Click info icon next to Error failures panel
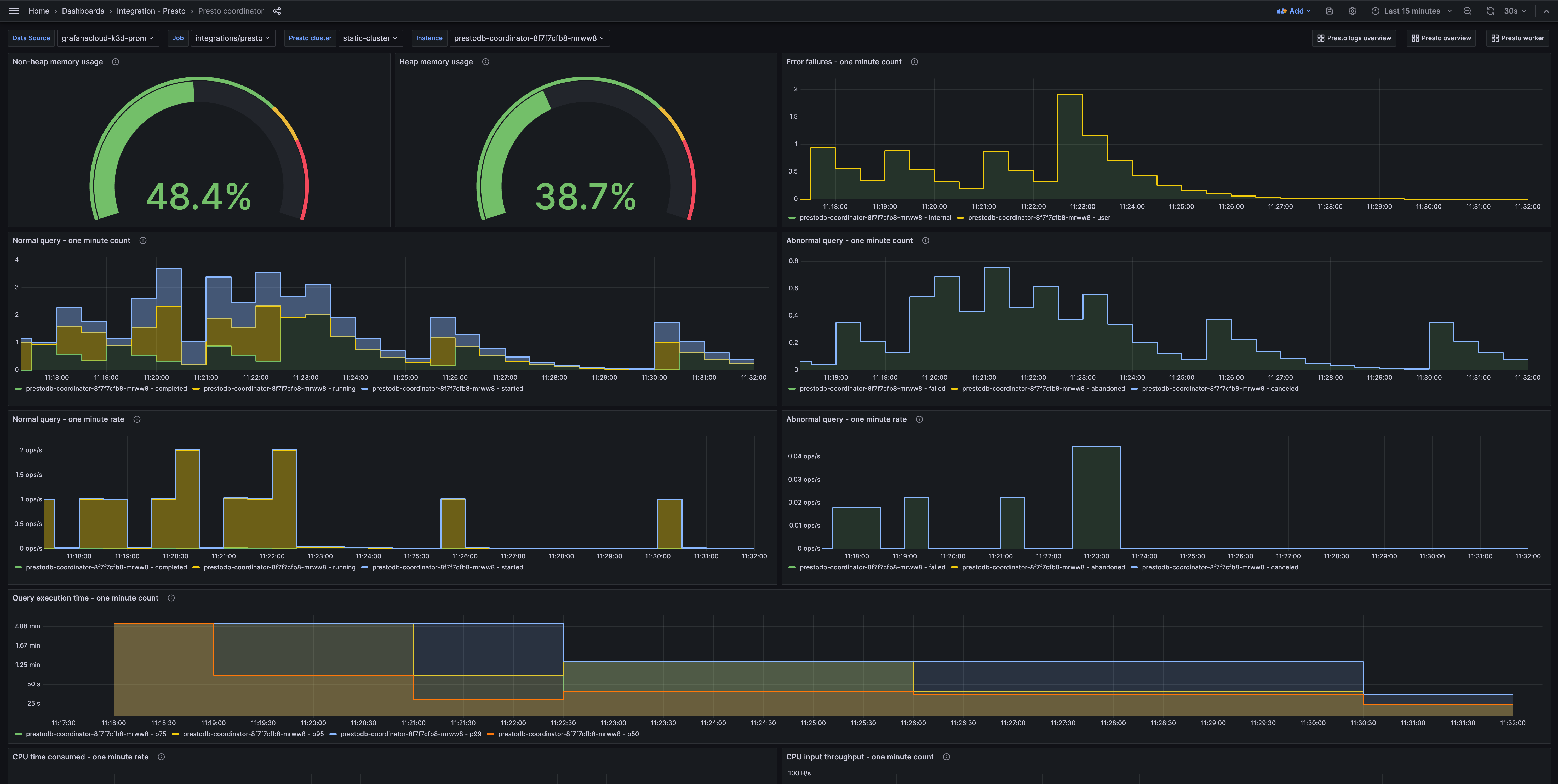Screen dimensions: 1558x784 click(x=914, y=62)
